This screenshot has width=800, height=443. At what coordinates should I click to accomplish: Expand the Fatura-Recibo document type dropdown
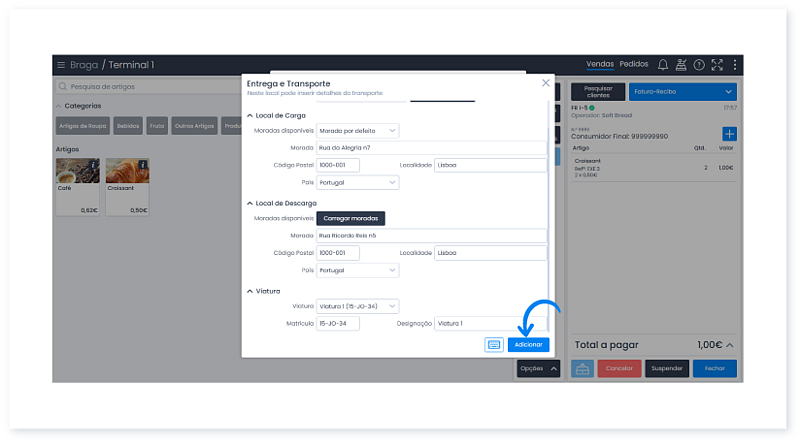682,91
